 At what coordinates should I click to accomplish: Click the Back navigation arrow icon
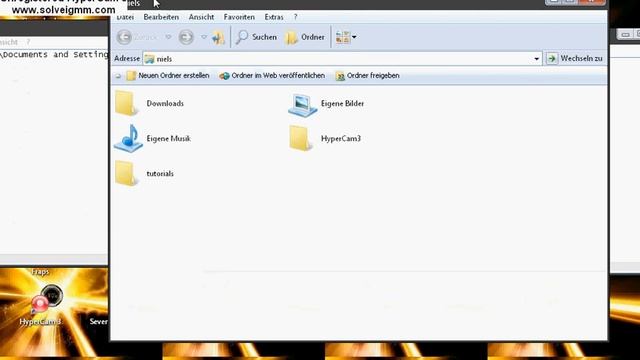pos(124,37)
